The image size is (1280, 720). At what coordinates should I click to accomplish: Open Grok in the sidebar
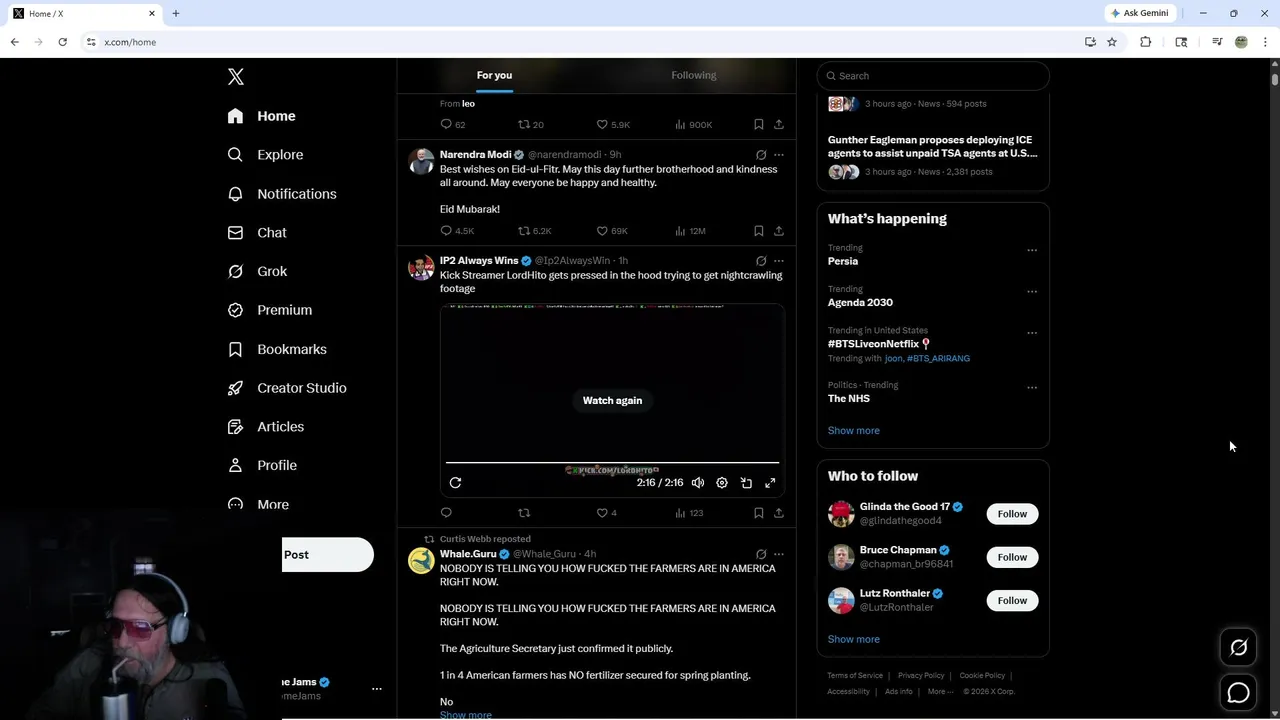[258, 271]
